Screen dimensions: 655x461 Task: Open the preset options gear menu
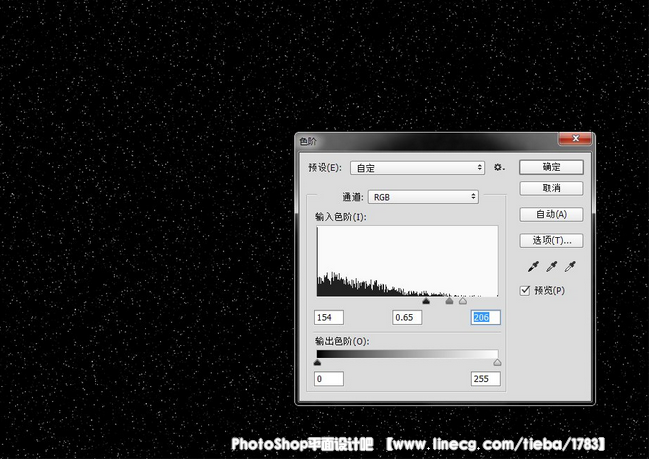[498, 168]
